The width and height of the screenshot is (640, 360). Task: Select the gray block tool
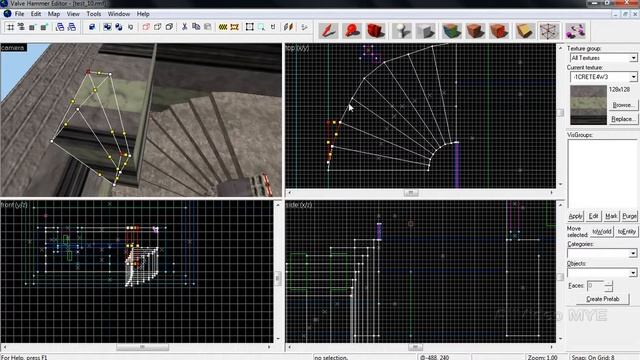[425, 31]
